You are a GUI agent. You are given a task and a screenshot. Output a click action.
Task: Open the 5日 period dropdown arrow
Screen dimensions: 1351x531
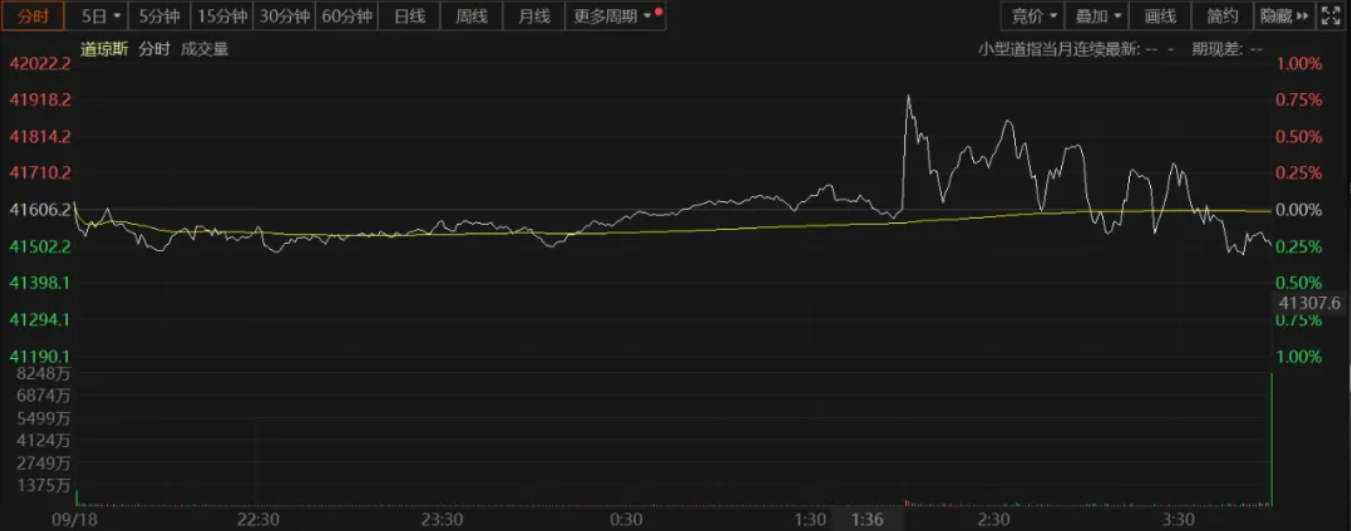coord(118,16)
